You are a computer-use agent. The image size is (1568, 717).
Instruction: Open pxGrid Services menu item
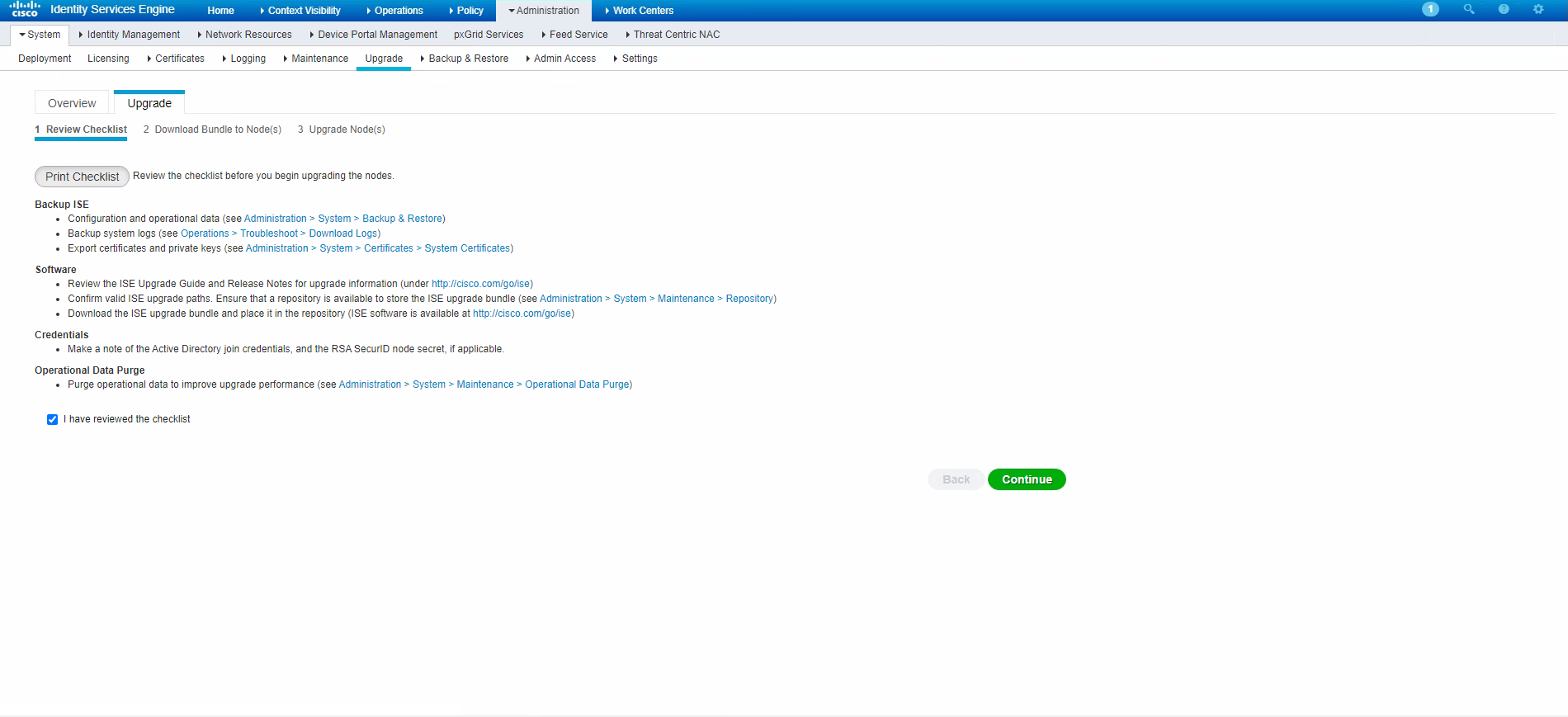coord(489,35)
